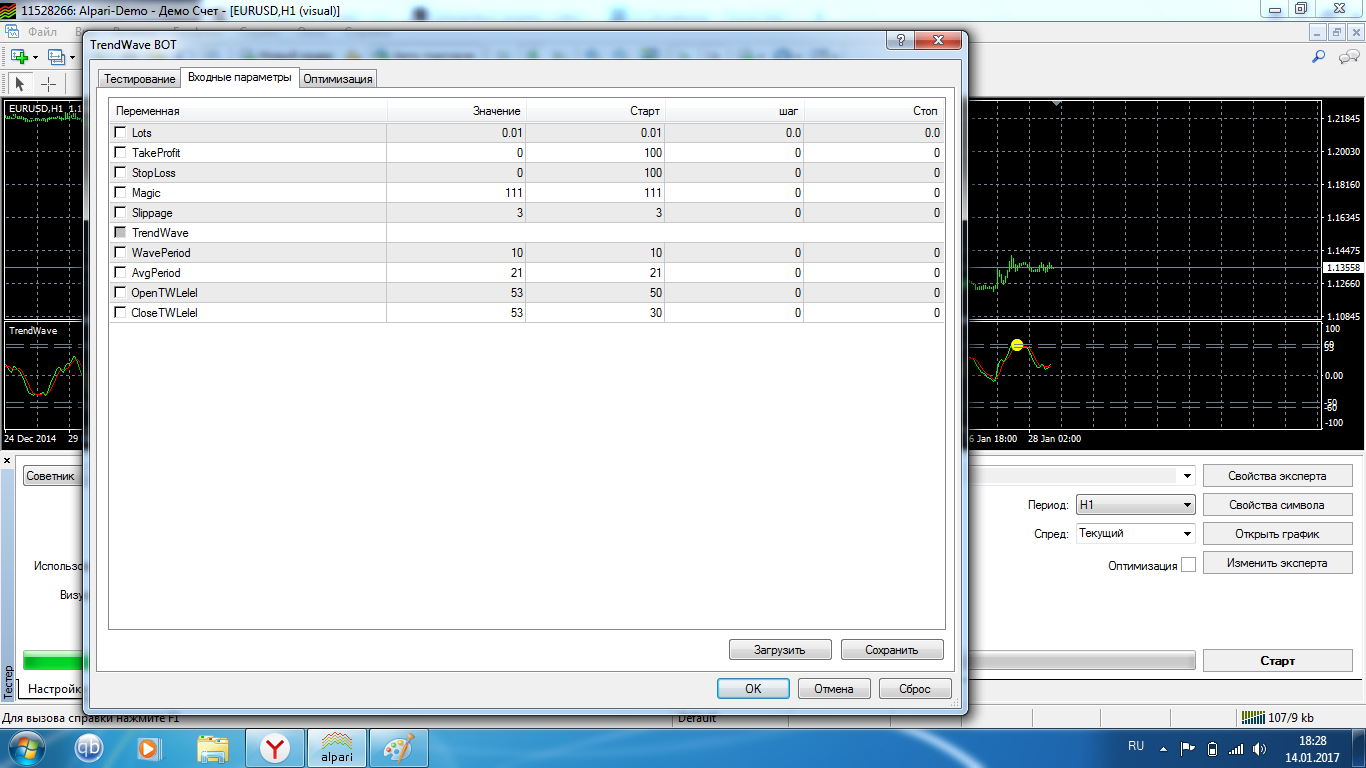Open the chat bubbles icon
Image resolution: width=1366 pixels, height=768 pixels.
tap(1347, 57)
